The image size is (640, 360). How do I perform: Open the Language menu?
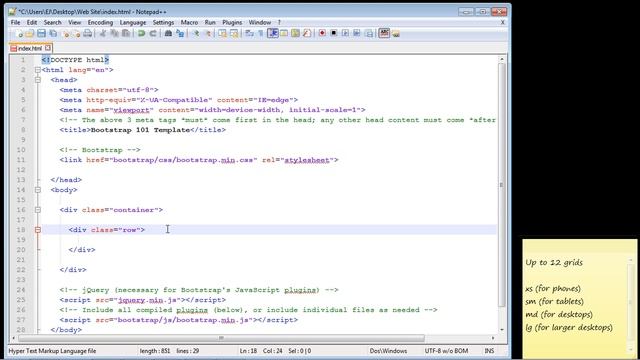click(x=133, y=22)
